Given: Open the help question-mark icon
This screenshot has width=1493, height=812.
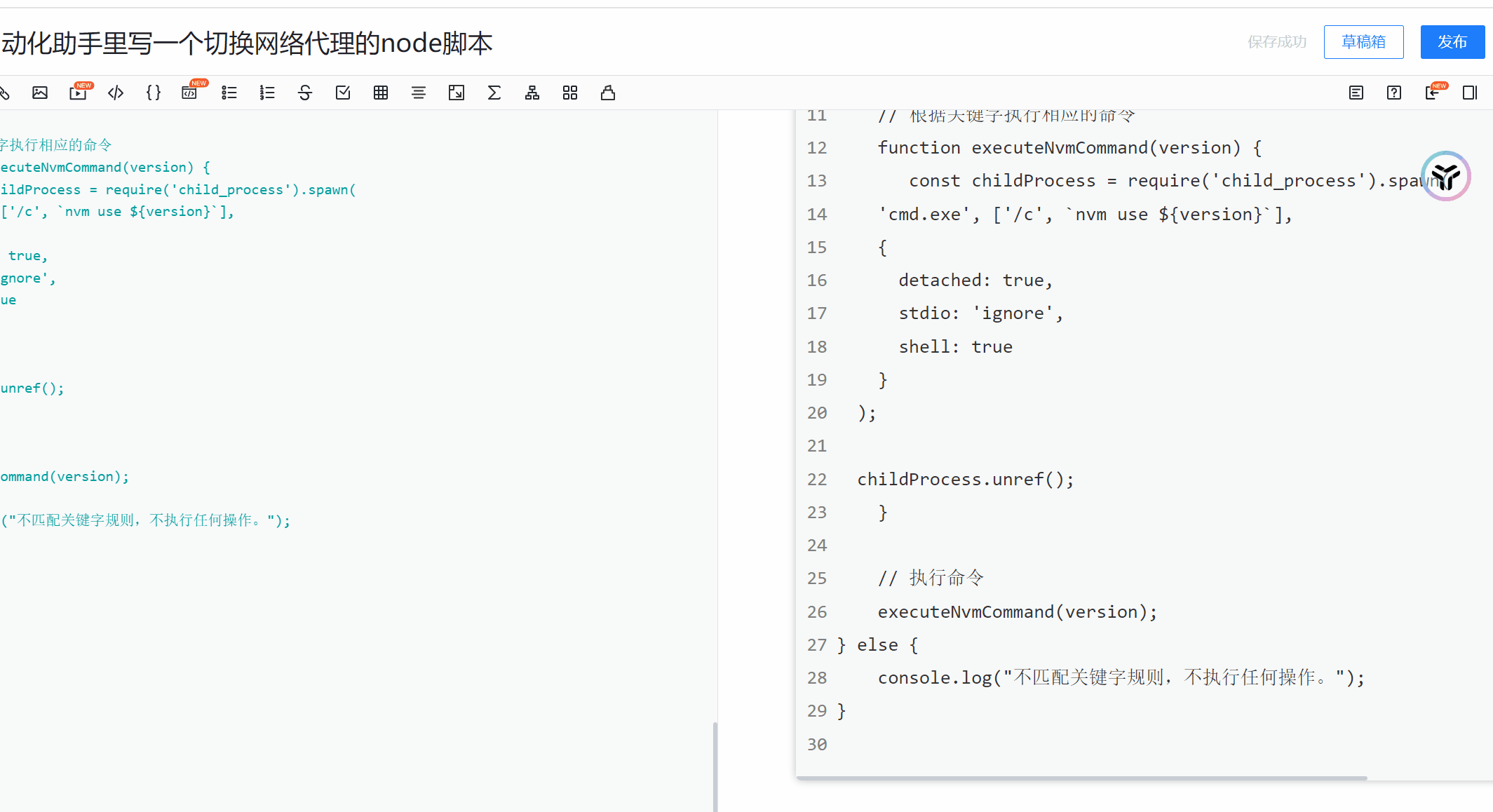Looking at the screenshot, I should (1394, 93).
